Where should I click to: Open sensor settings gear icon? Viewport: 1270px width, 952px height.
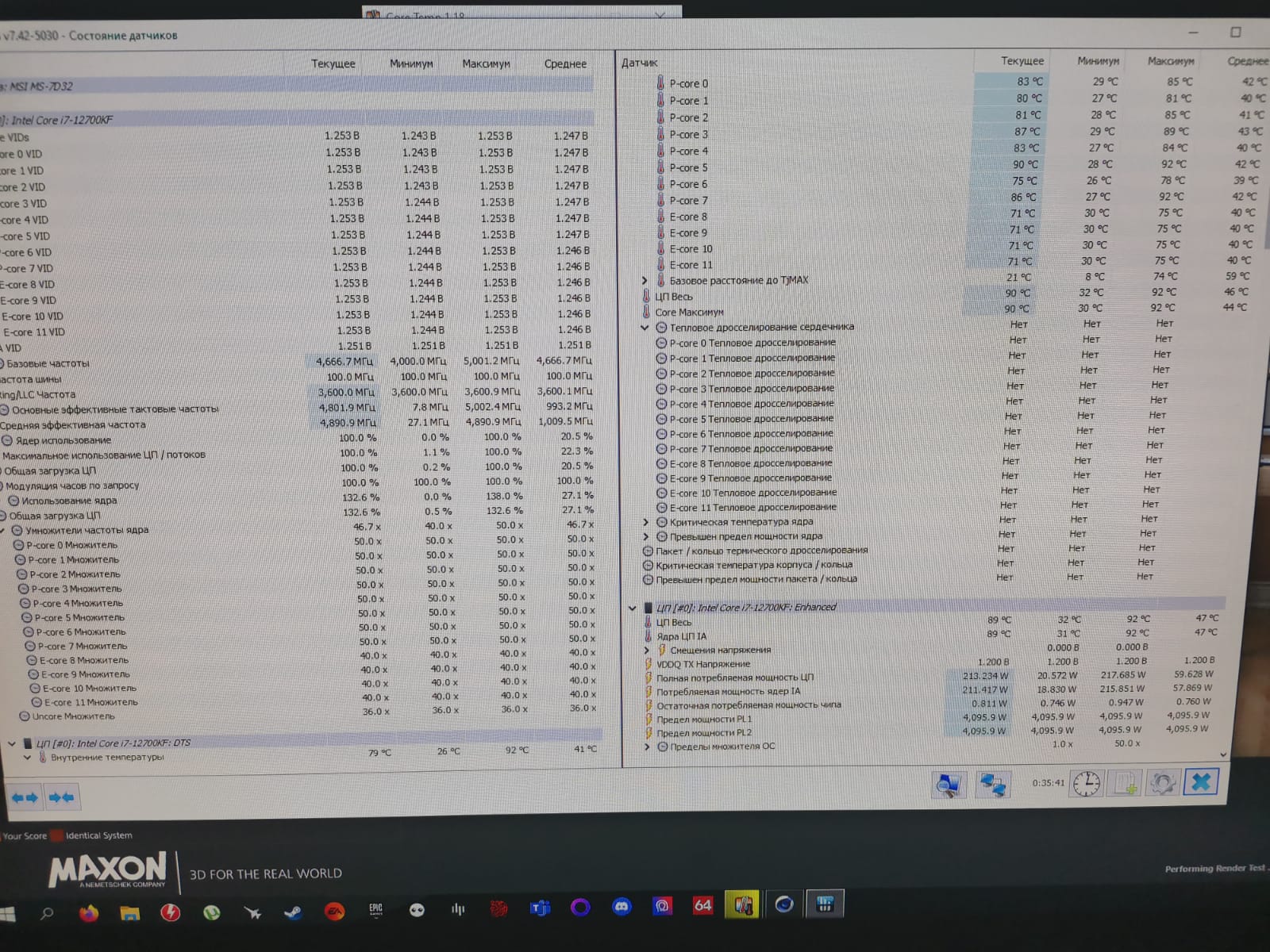(1163, 783)
